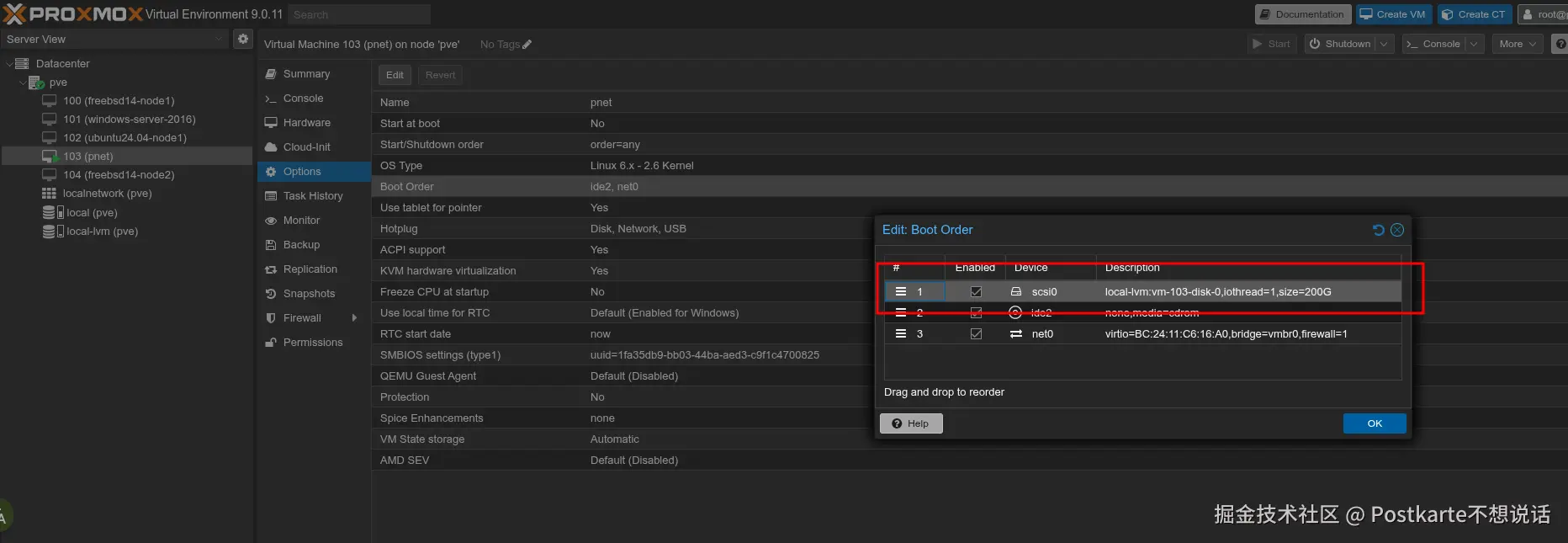Toggle the Enabled checkbox for net0
Viewport: 1568px width, 543px height.
(x=976, y=333)
